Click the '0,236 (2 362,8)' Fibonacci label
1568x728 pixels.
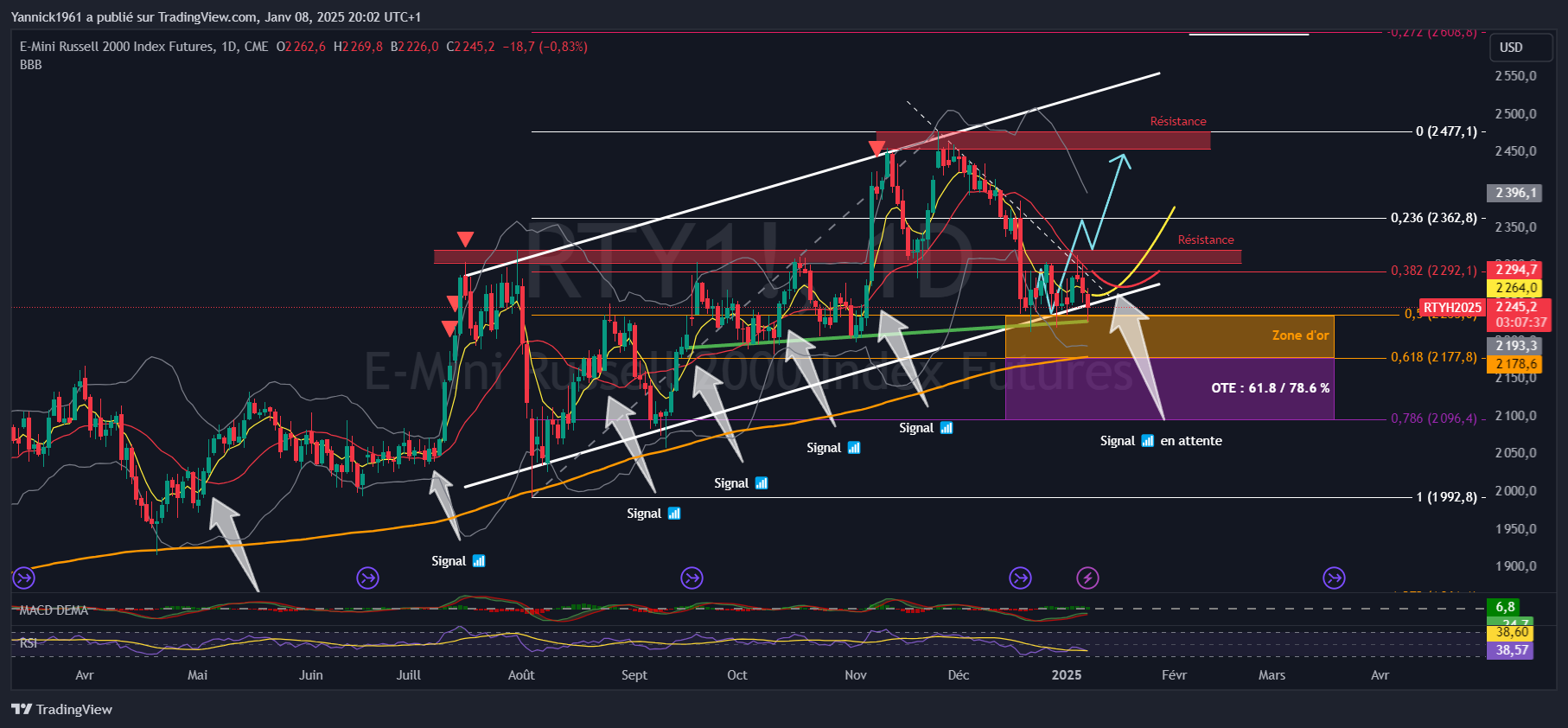tap(1434, 218)
